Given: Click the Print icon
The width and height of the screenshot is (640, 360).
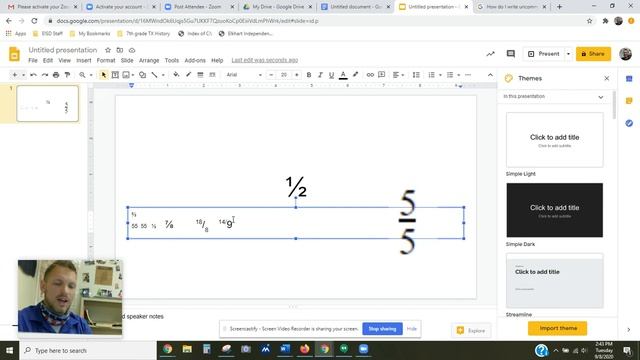Looking at the screenshot, I should (x=56, y=75).
